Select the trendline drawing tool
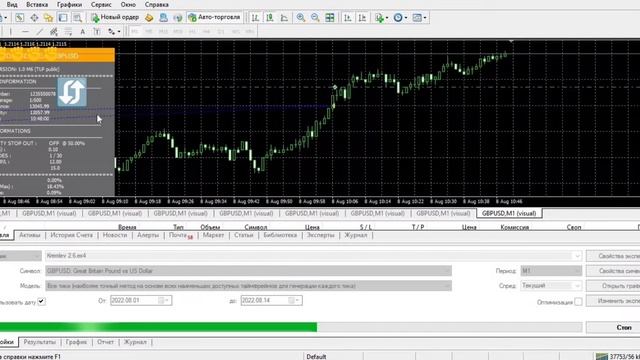 (x=39, y=31)
